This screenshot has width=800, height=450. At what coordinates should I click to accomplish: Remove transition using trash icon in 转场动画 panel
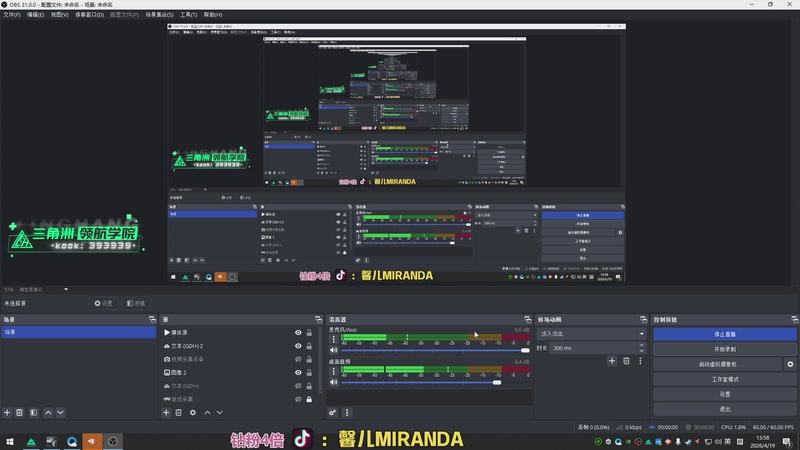(627, 361)
